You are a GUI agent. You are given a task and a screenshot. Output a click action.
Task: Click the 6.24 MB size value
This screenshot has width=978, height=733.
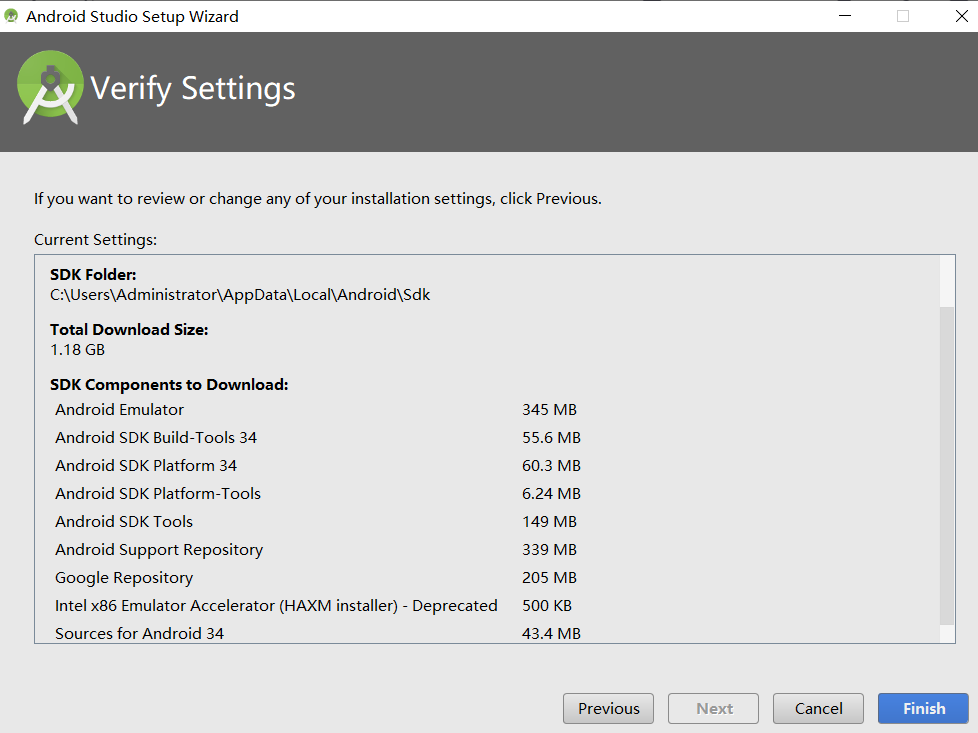551,493
